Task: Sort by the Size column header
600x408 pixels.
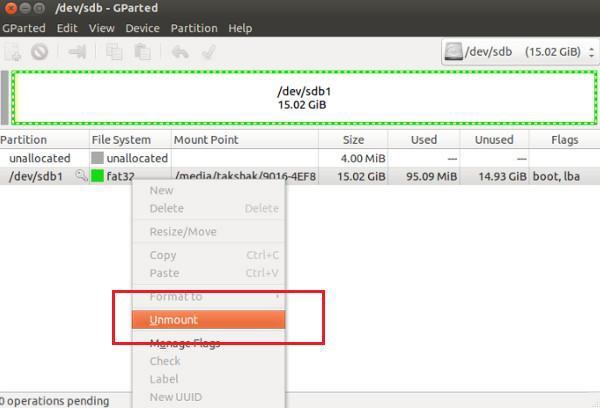Action: (x=353, y=140)
